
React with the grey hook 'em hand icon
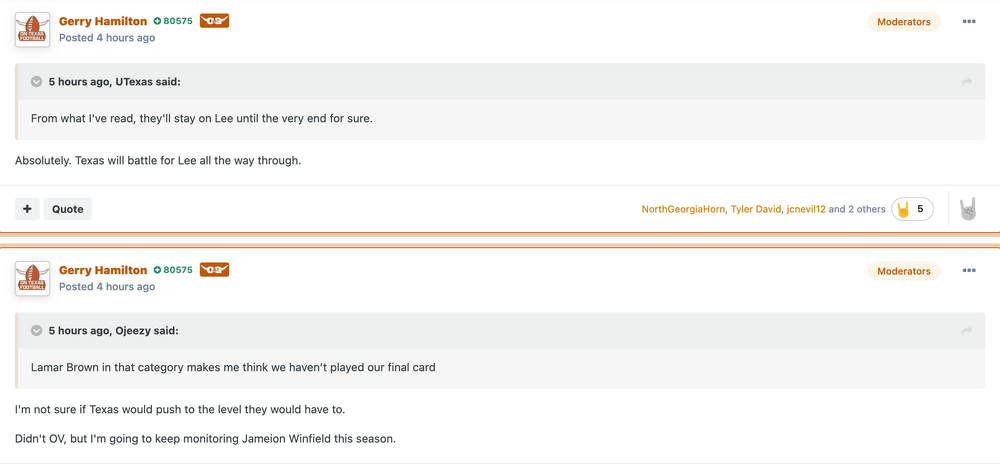[x=968, y=209]
